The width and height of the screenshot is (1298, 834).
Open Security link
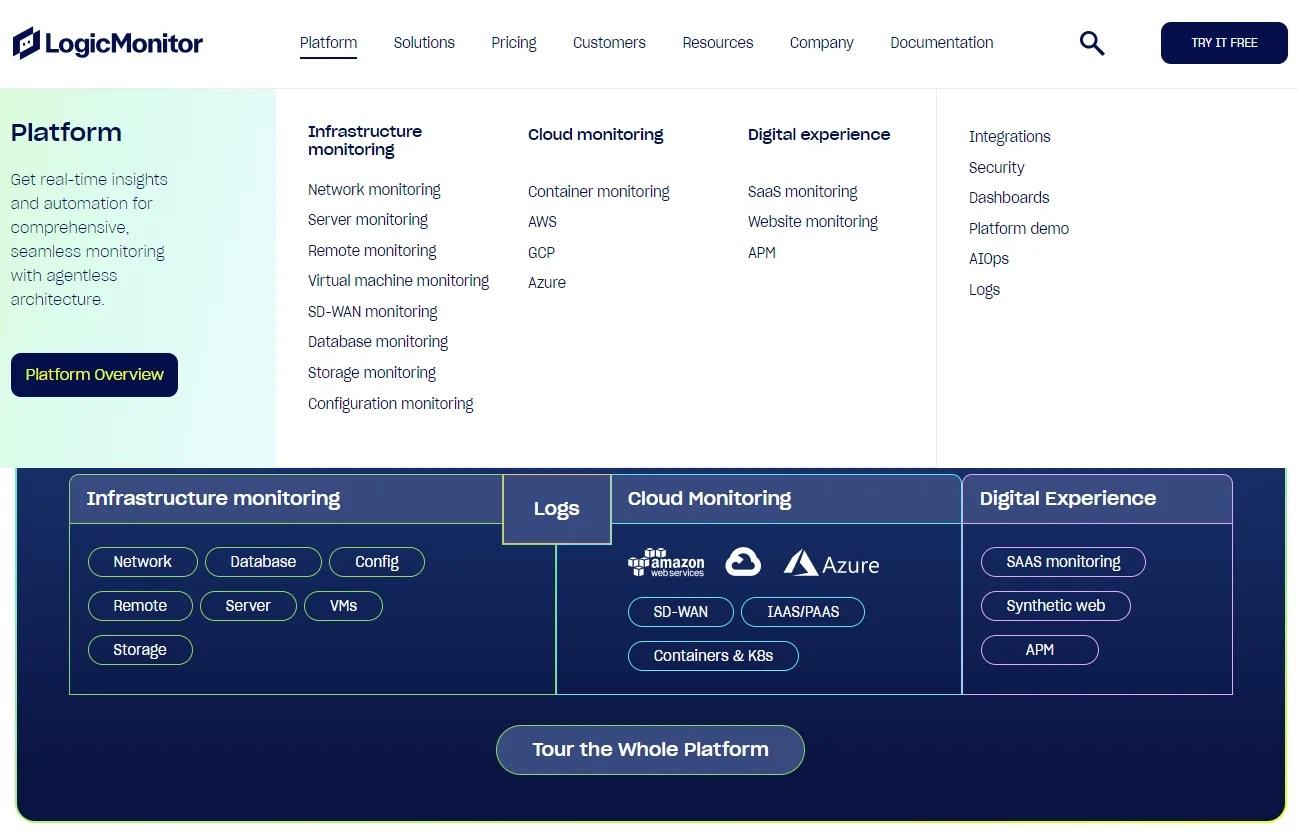click(997, 168)
